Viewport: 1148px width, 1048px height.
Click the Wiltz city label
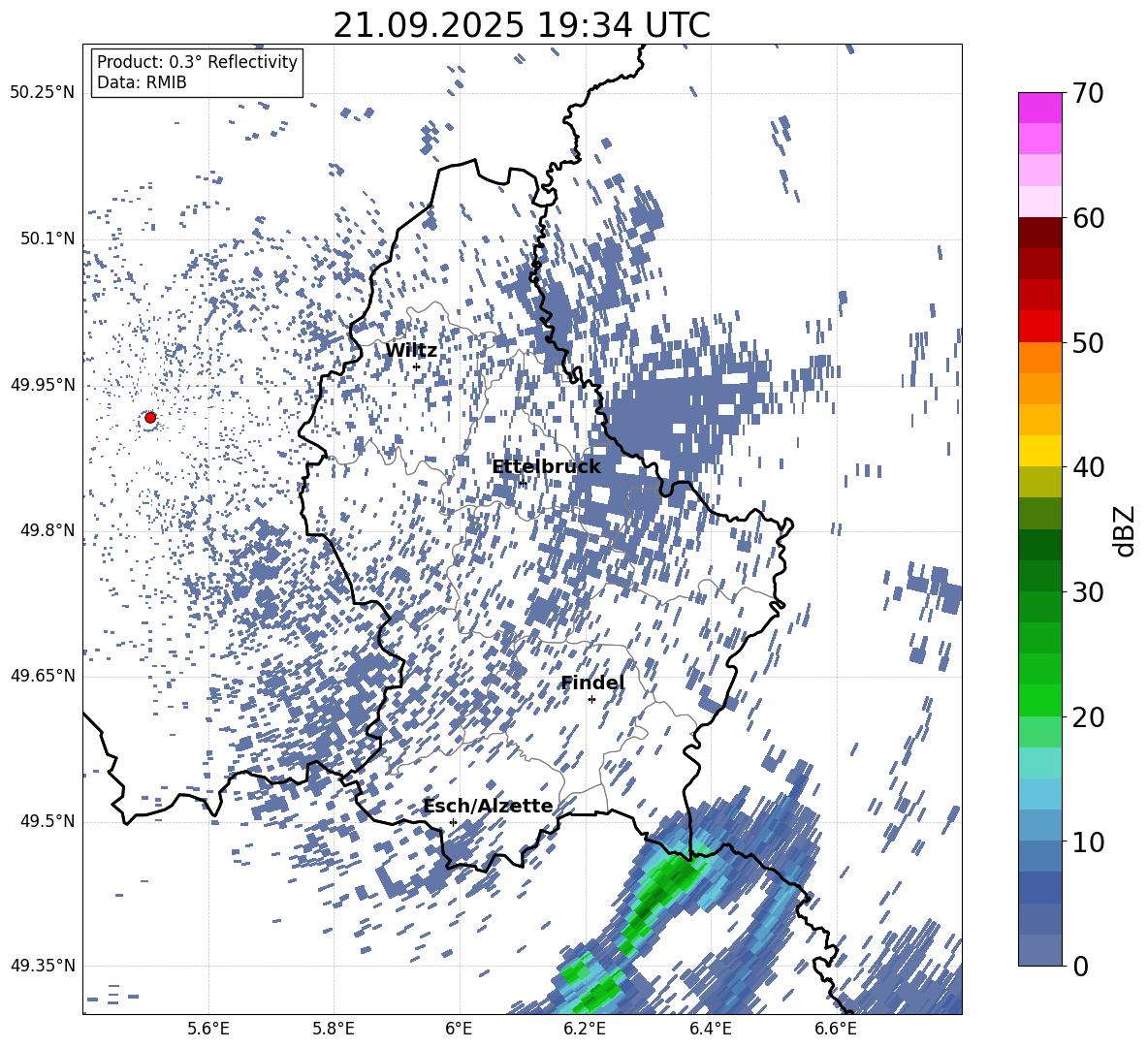click(x=411, y=351)
